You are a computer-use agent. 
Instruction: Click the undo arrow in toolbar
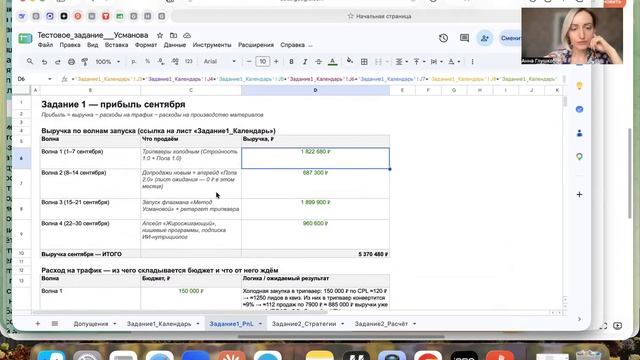(44, 62)
